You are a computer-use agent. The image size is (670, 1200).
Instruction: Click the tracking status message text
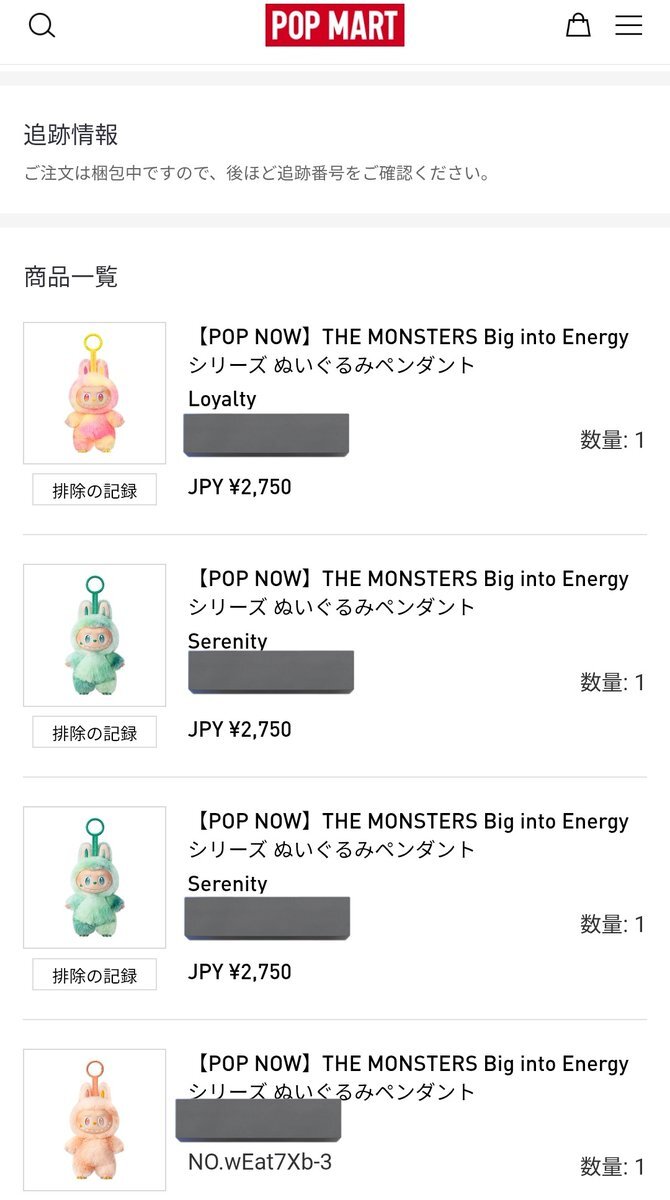tap(258, 173)
